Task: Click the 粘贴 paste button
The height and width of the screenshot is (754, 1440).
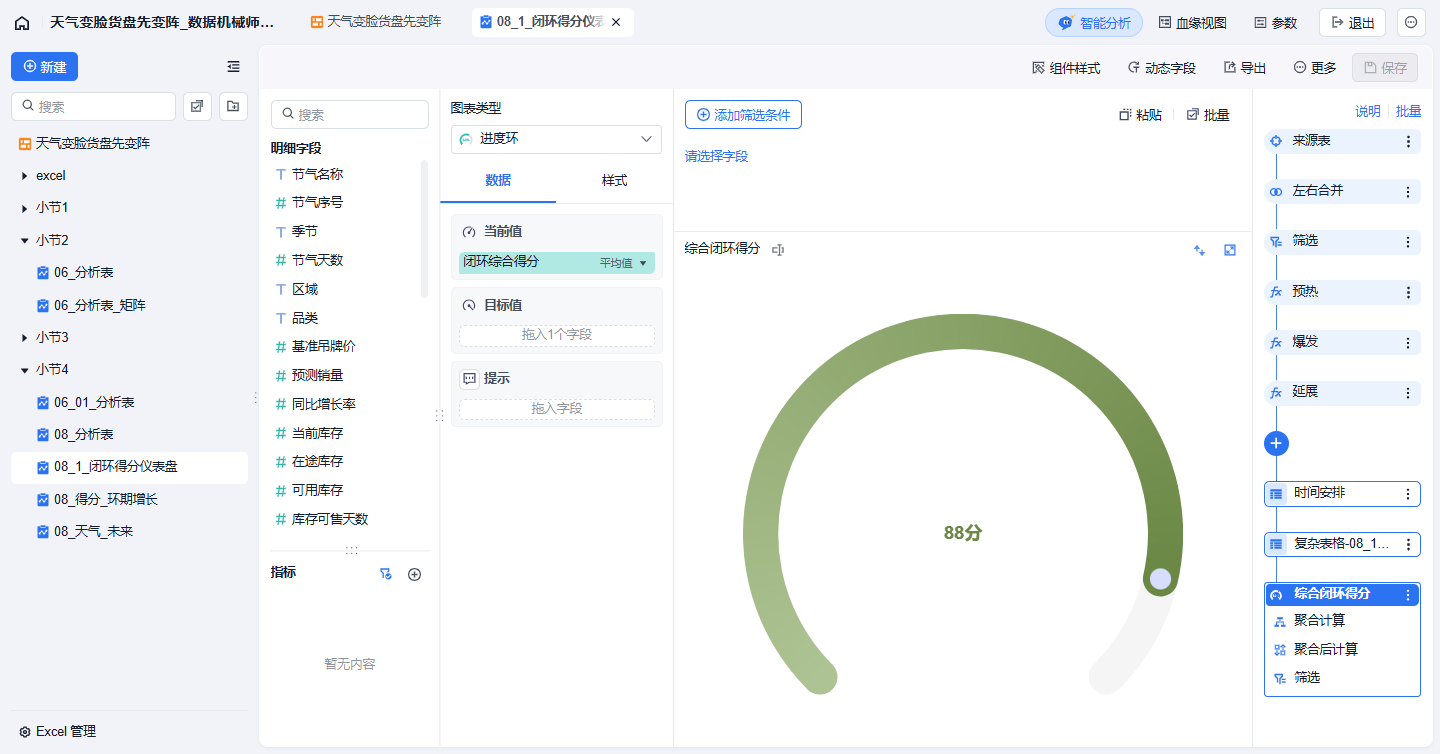Action: pyautogui.click(x=1140, y=115)
